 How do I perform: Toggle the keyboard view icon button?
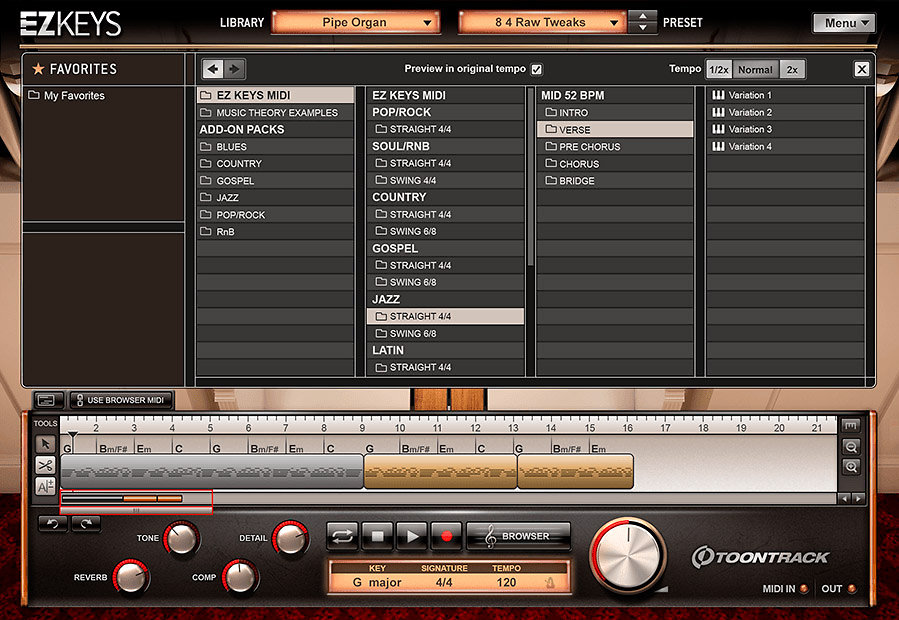pyautogui.click(x=48, y=400)
